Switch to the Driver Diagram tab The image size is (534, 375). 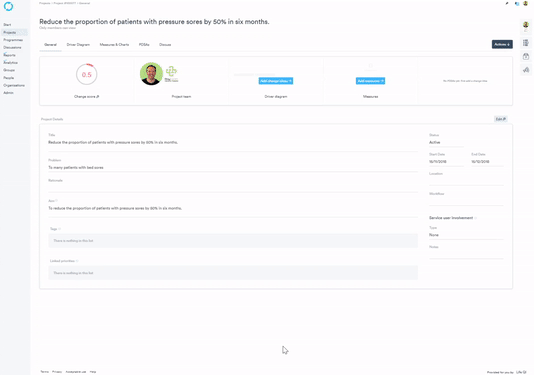pos(78,45)
